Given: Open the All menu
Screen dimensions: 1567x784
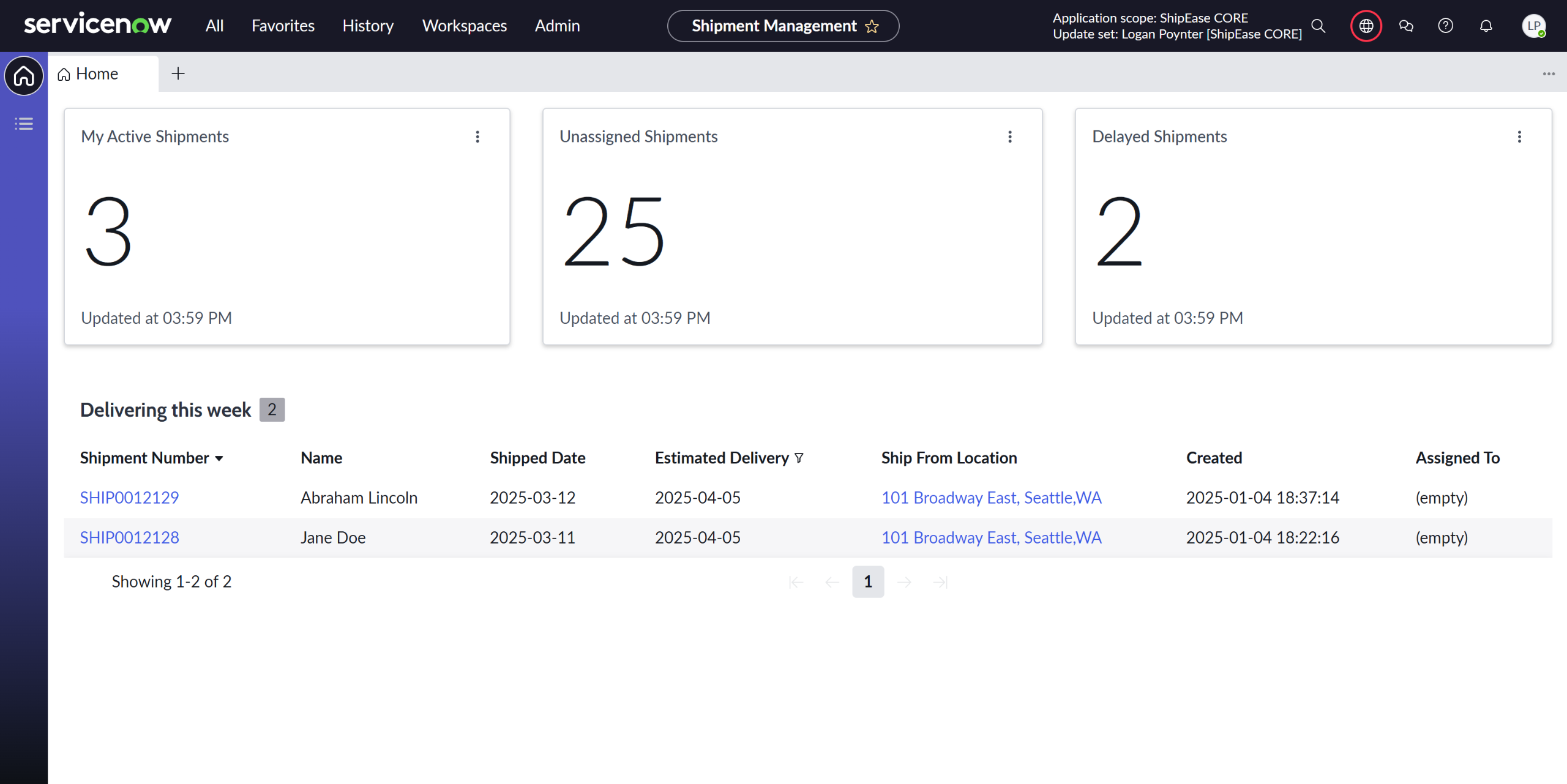Looking at the screenshot, I should point(214,26).
